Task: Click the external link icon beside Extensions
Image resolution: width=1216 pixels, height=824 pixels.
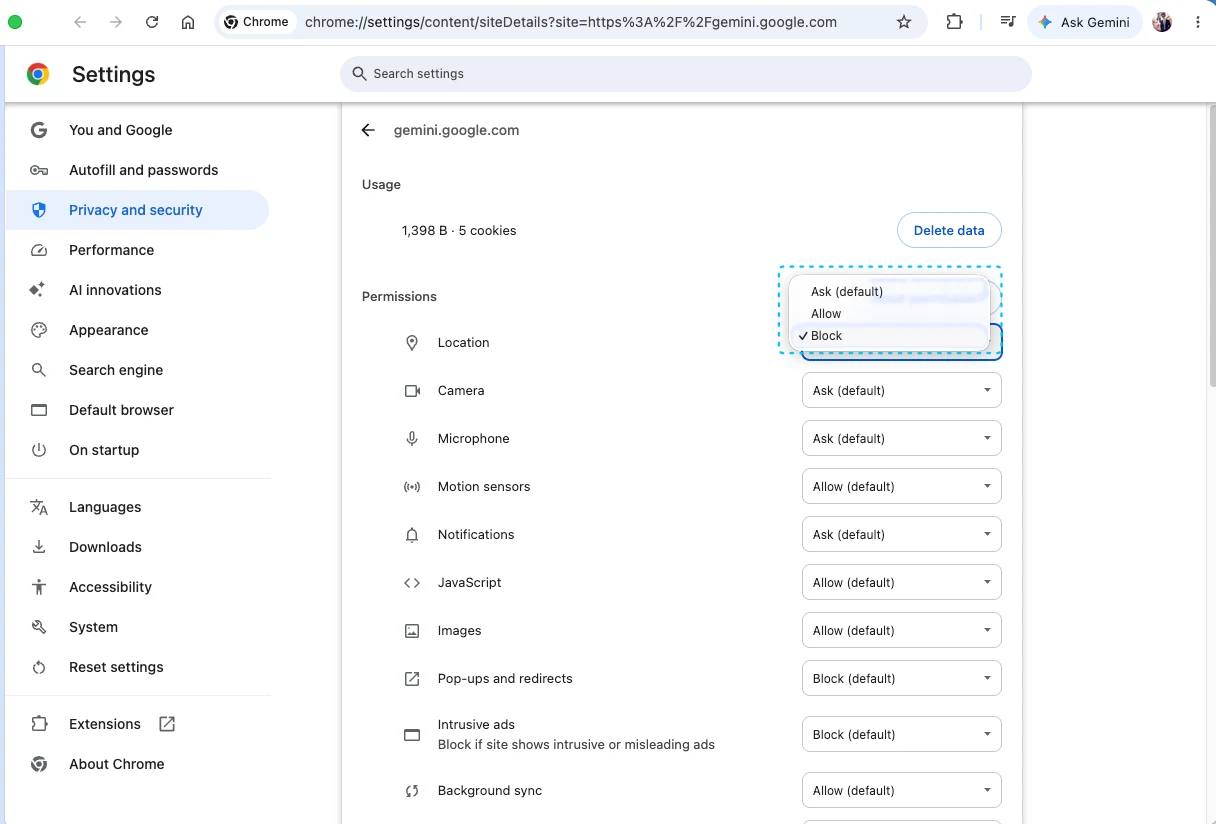Action: tap(167, 724)
